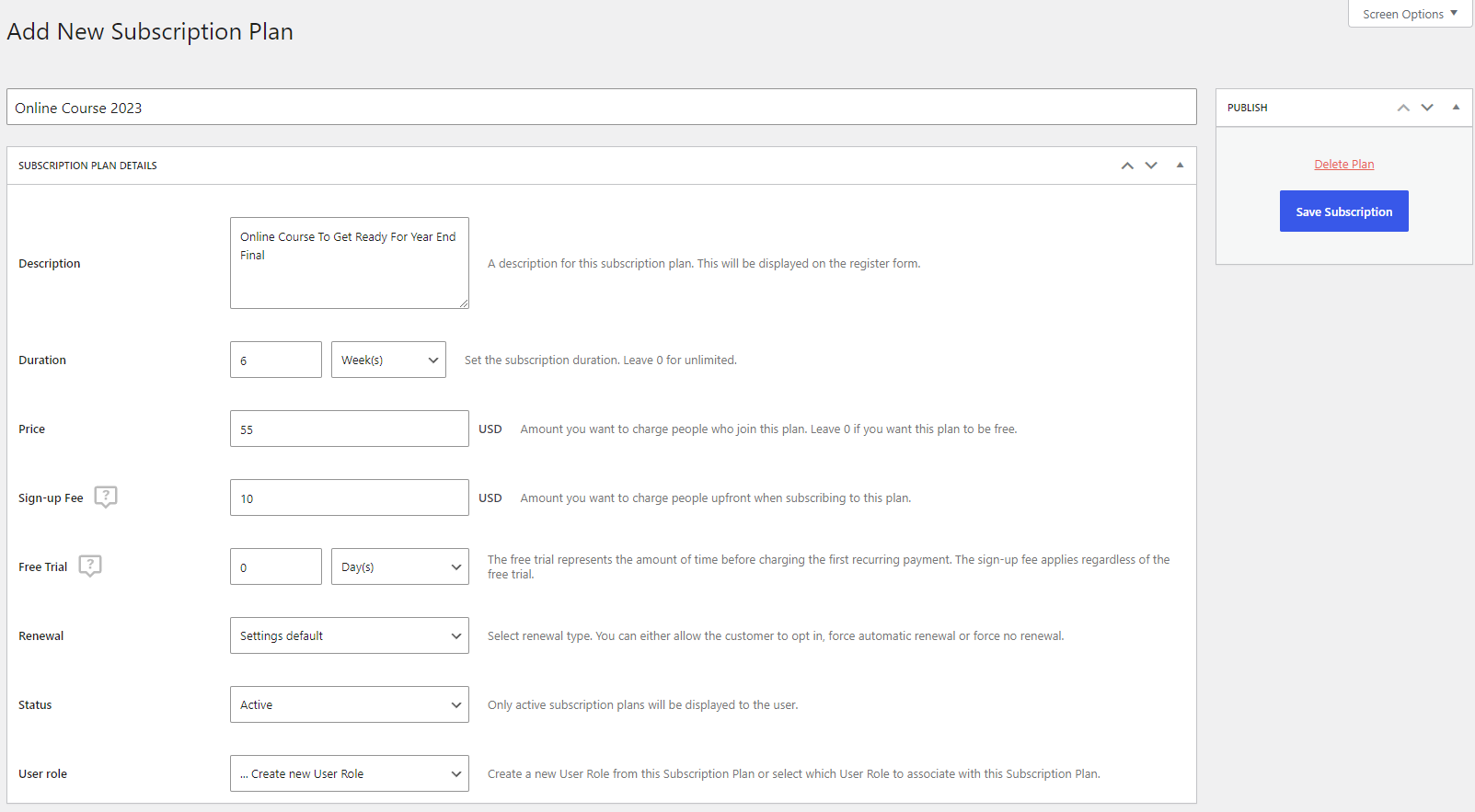Open the Screen Options dropdown

(x=1410, y=14)
